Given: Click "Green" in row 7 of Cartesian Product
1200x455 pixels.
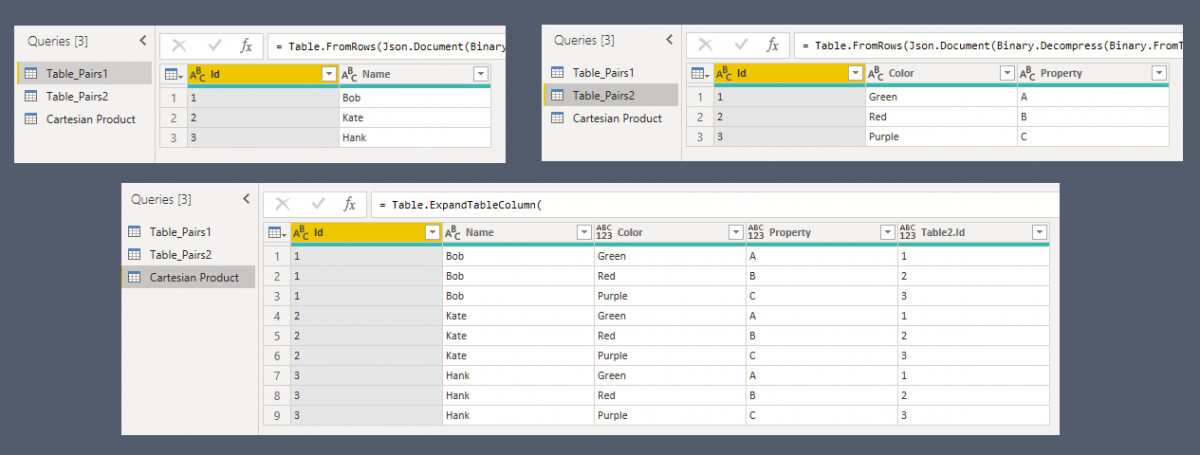Looking at the screenshot, I should [x=670, y=375].
